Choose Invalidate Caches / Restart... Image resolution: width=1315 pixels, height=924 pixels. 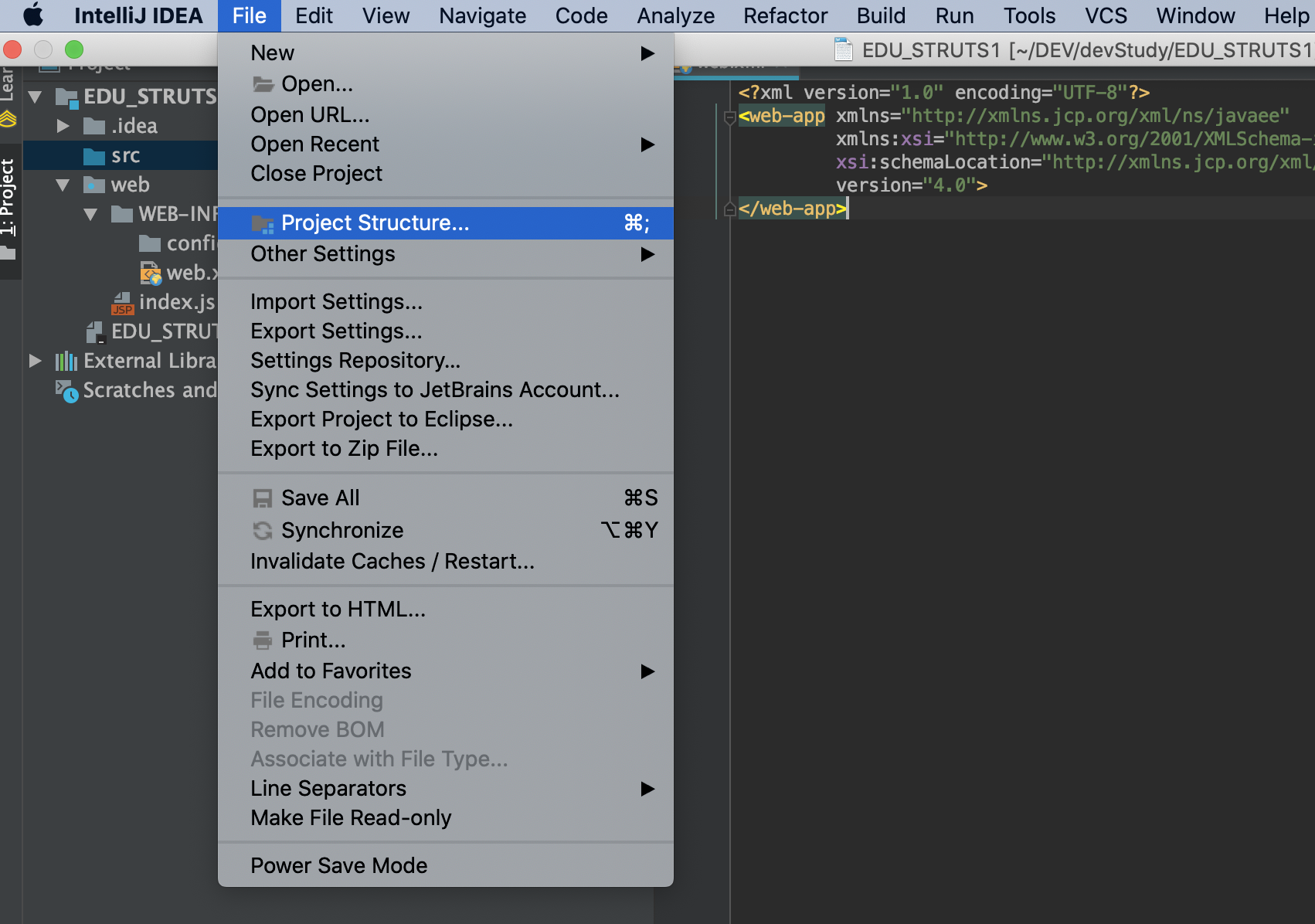click(446, 562)
